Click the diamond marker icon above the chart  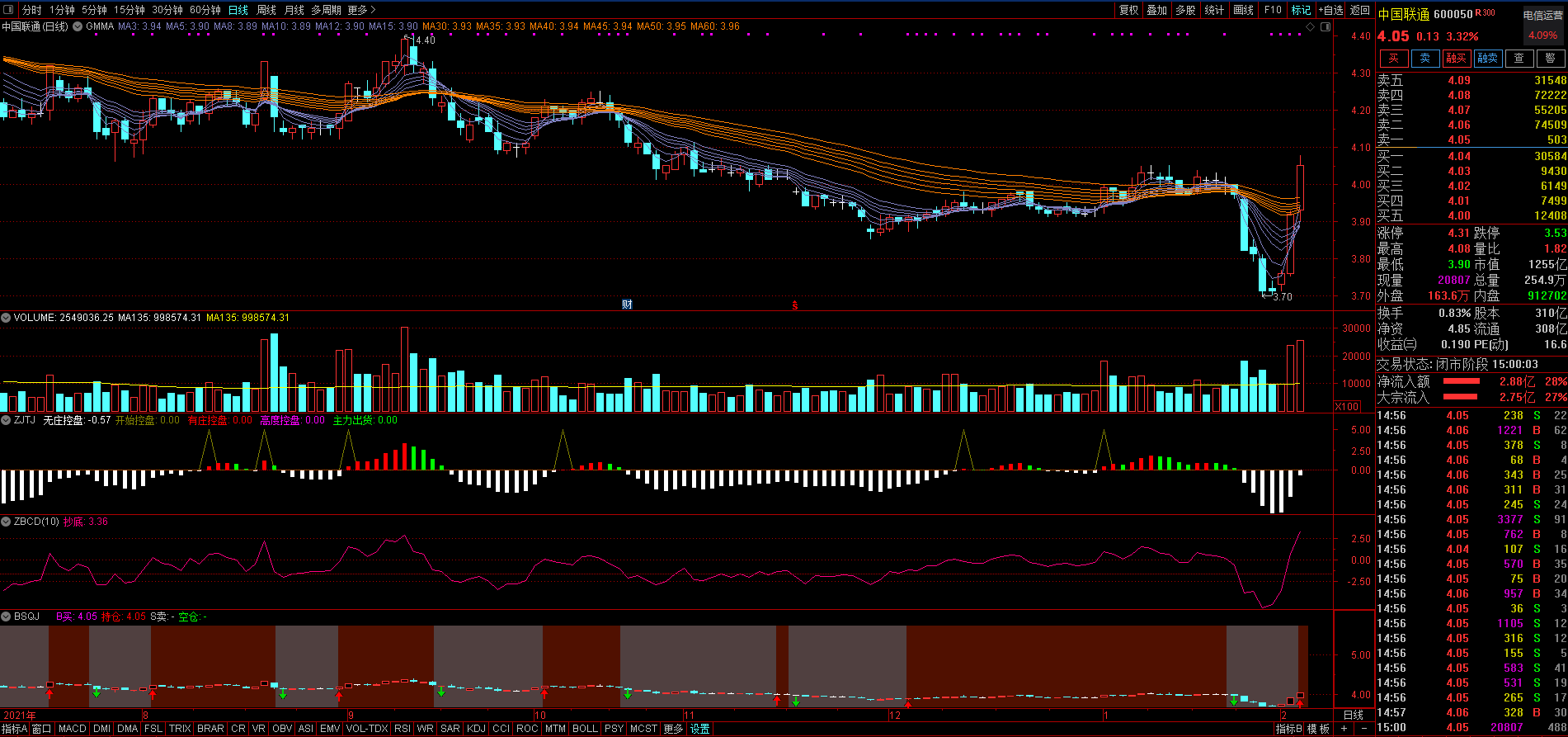1311,26
